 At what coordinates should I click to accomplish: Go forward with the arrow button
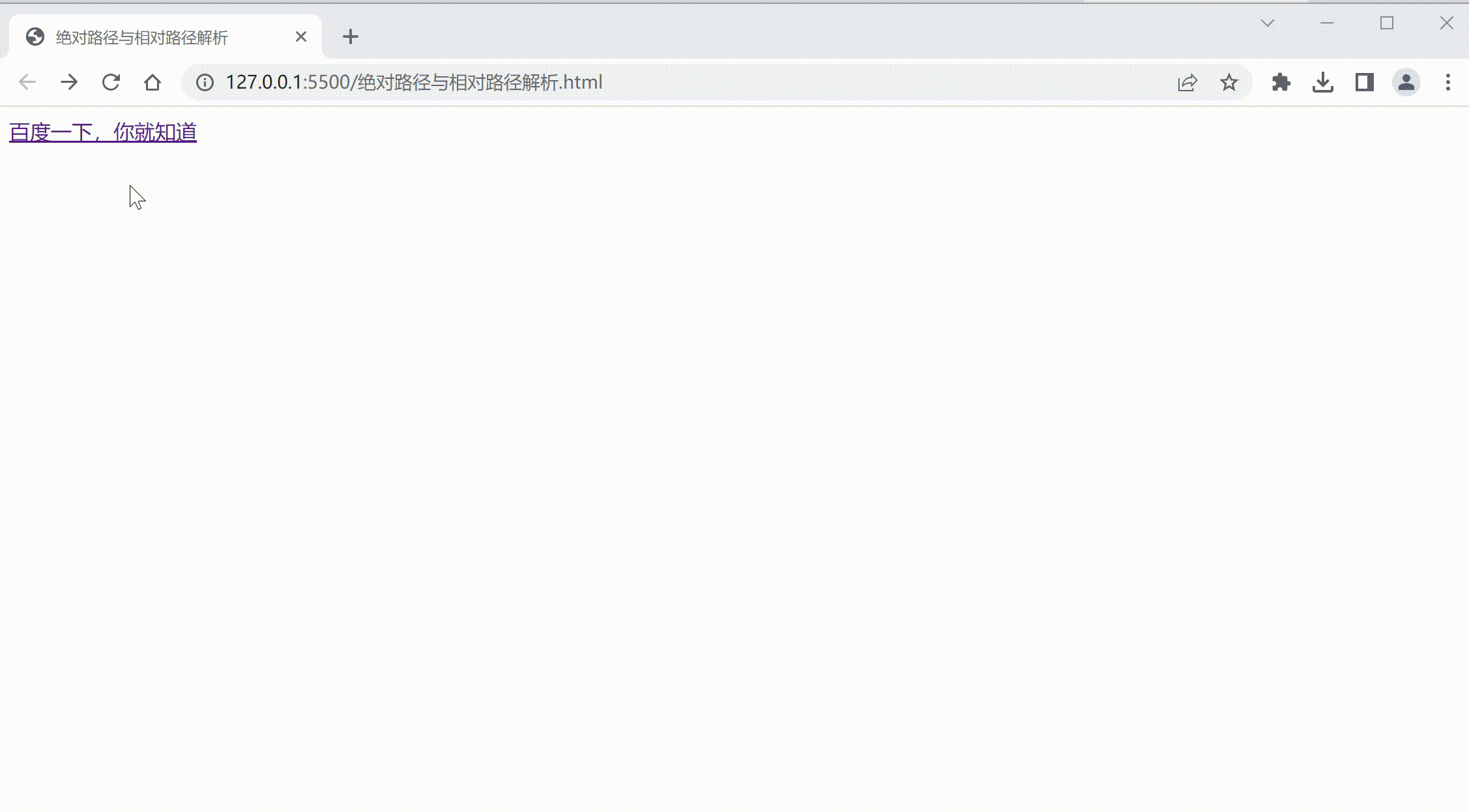[69, 82]
